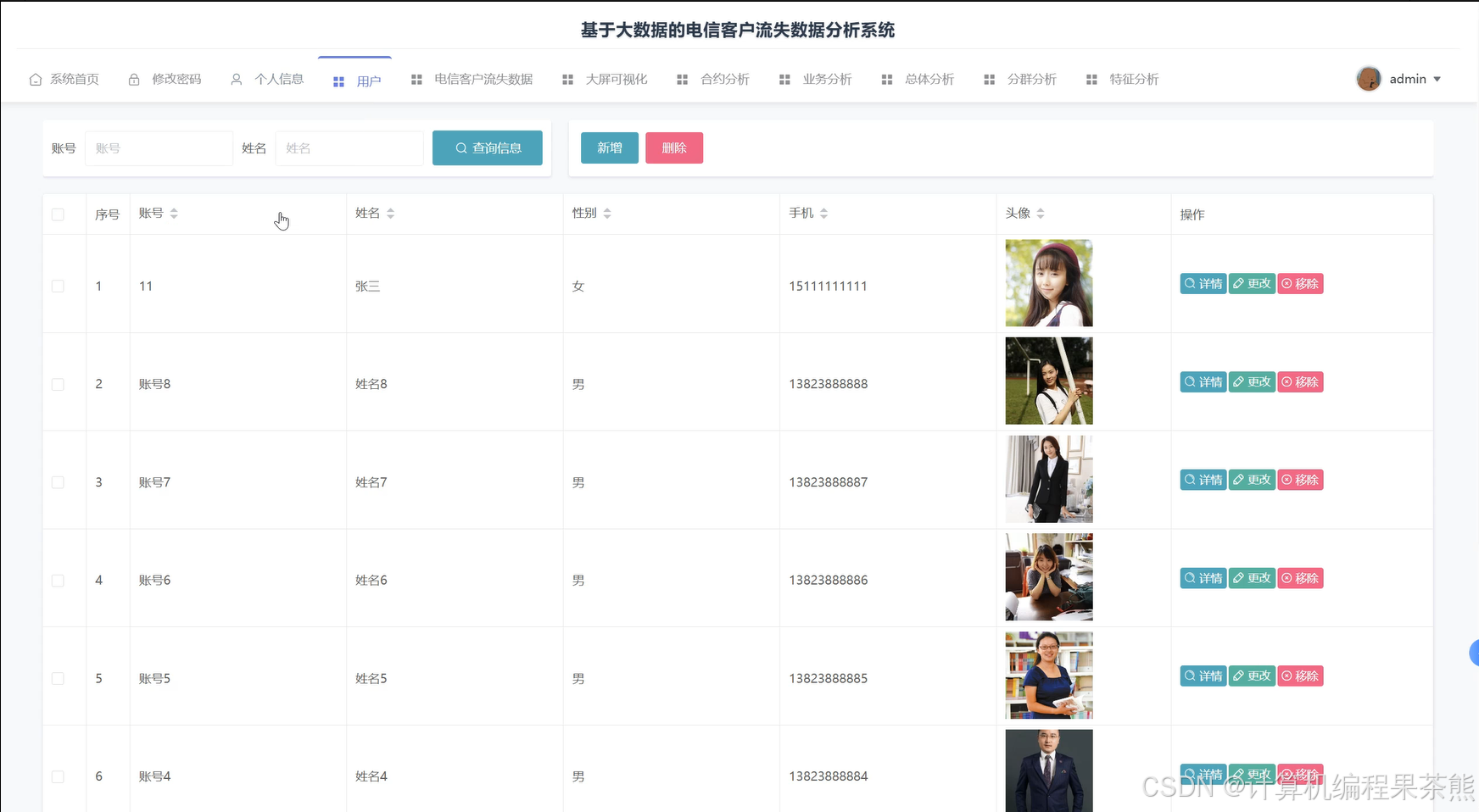Click 移除 for 账号6

[1301, 578]
